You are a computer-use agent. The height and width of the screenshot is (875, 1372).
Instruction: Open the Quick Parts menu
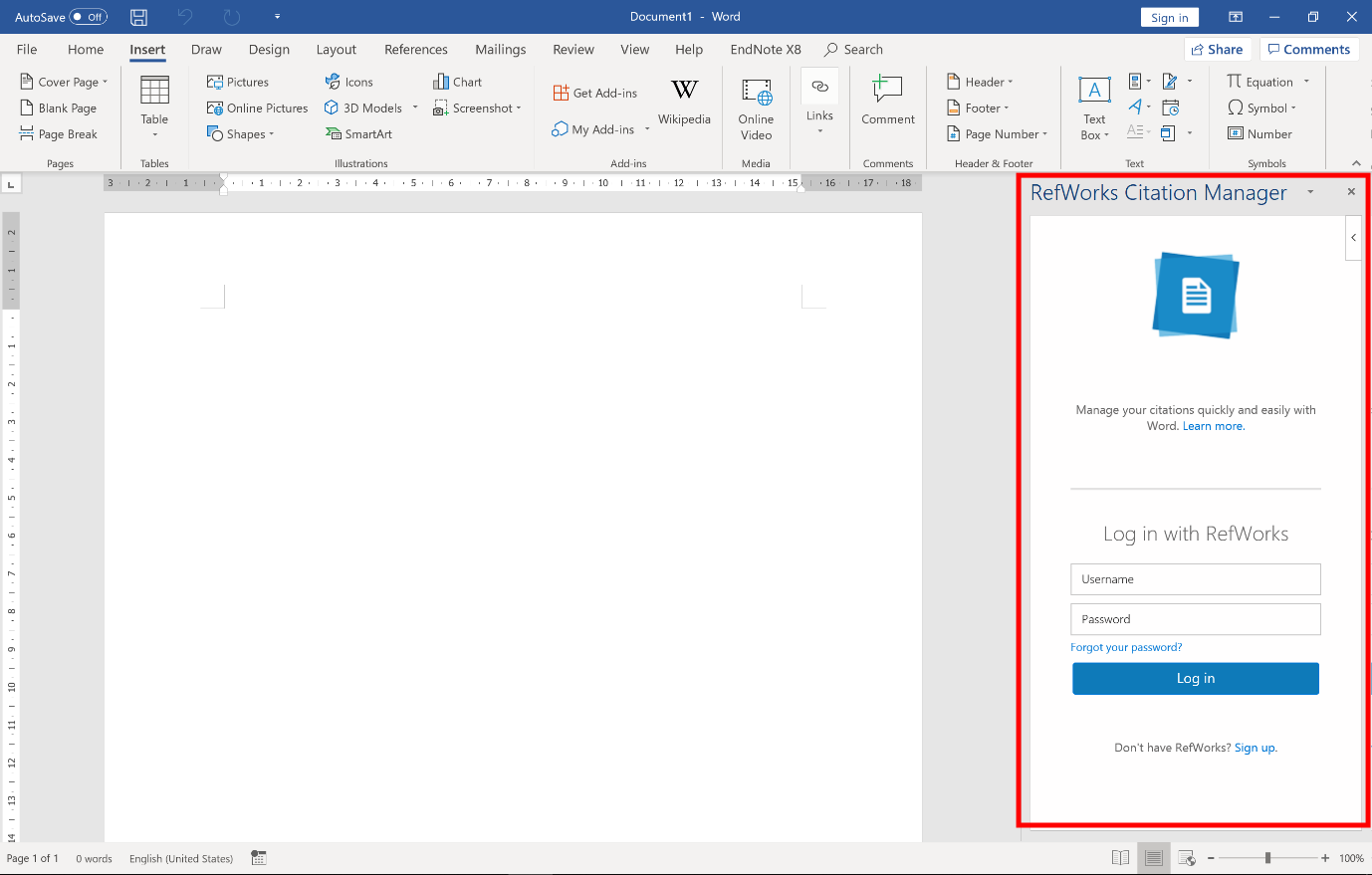[1139, 82]
